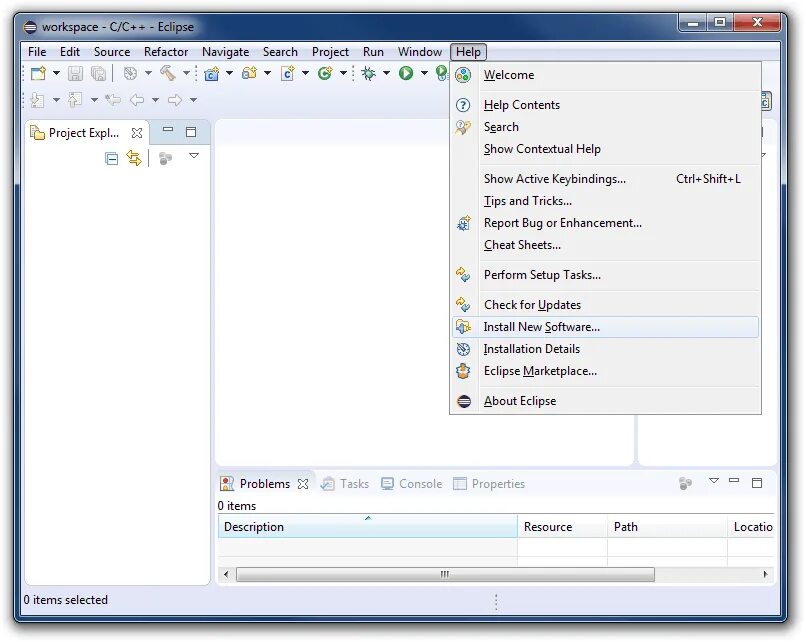The height and width of the screenshot is (642, 806).
Task: Open the Refactor menu
Action: tap(166, 52)
